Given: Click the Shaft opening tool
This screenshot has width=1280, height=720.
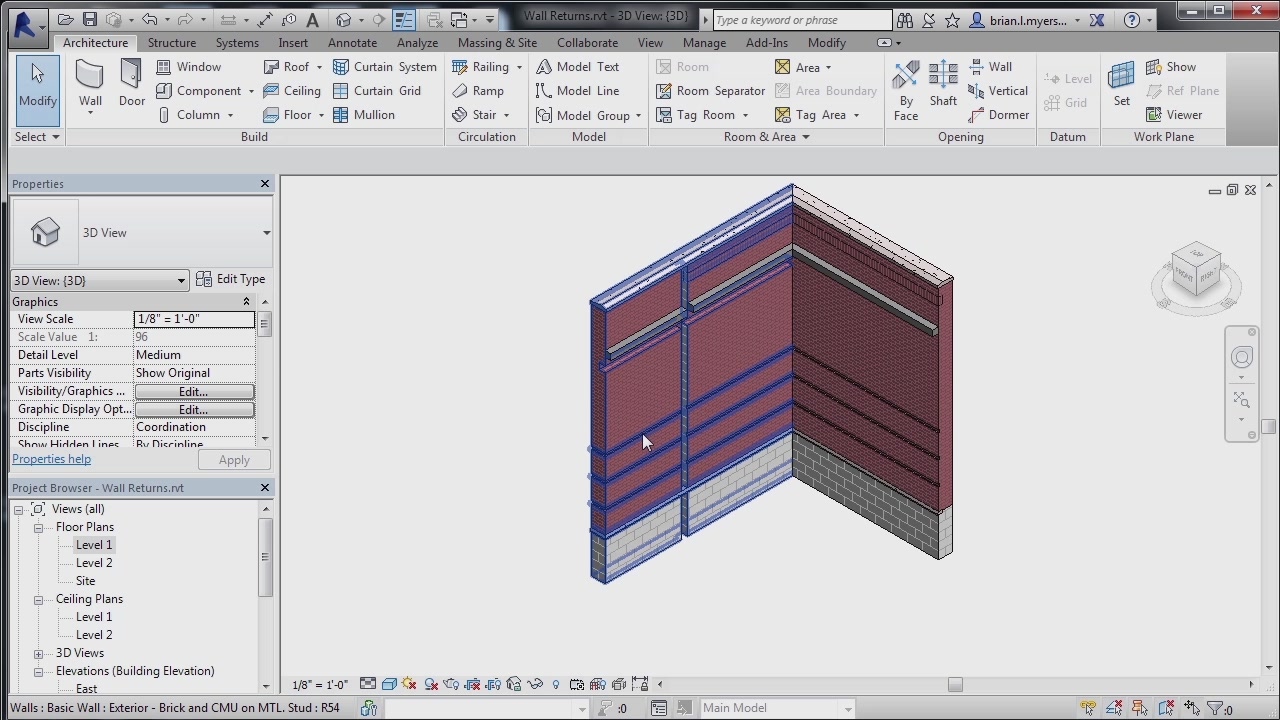Looking at the screenshot, I should click(x=943, y=83).
